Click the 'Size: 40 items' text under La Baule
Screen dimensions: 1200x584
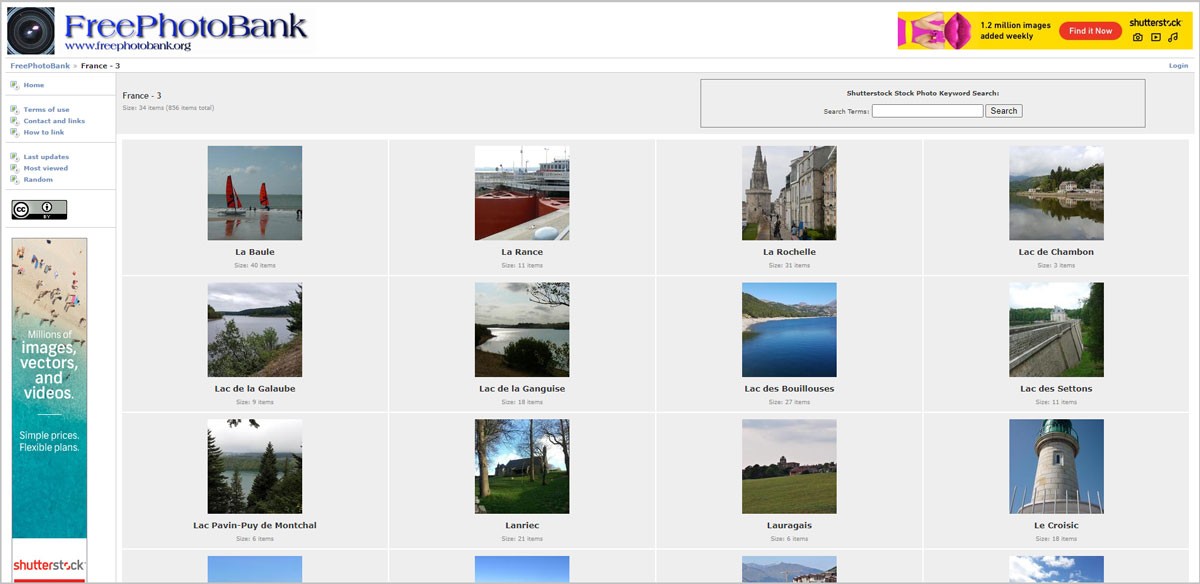click(255, 266)
